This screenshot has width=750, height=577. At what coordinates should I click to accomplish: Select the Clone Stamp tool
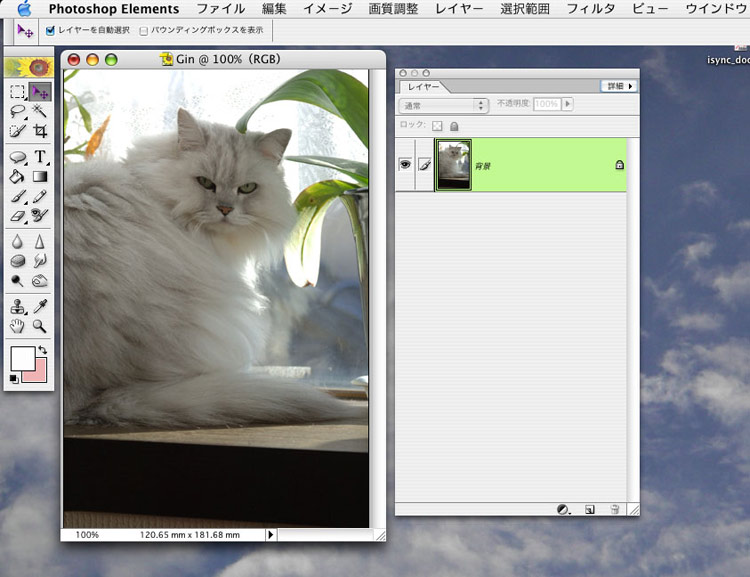17,307
